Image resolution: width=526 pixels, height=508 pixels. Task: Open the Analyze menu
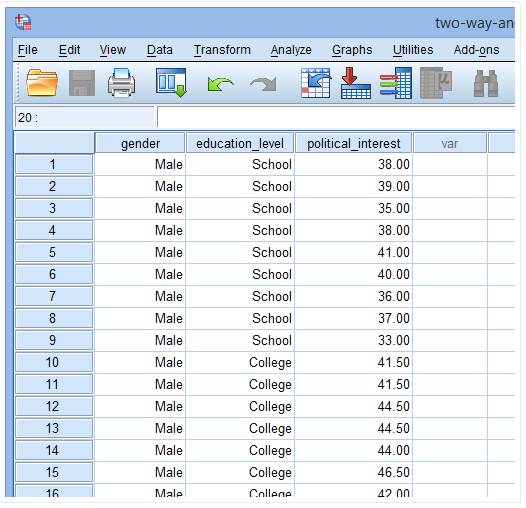pyautogui.click(x=291, y=50)
